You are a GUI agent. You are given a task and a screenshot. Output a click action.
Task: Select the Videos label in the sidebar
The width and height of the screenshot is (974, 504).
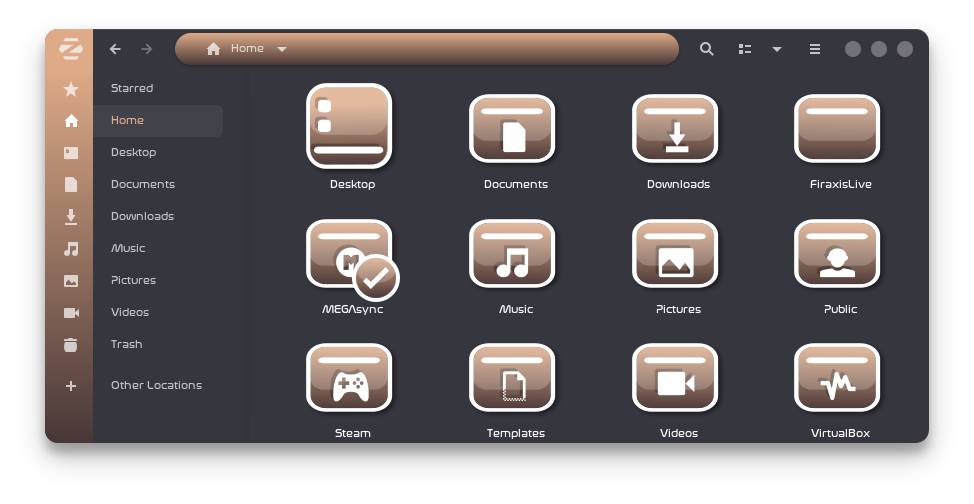point(130,312)
